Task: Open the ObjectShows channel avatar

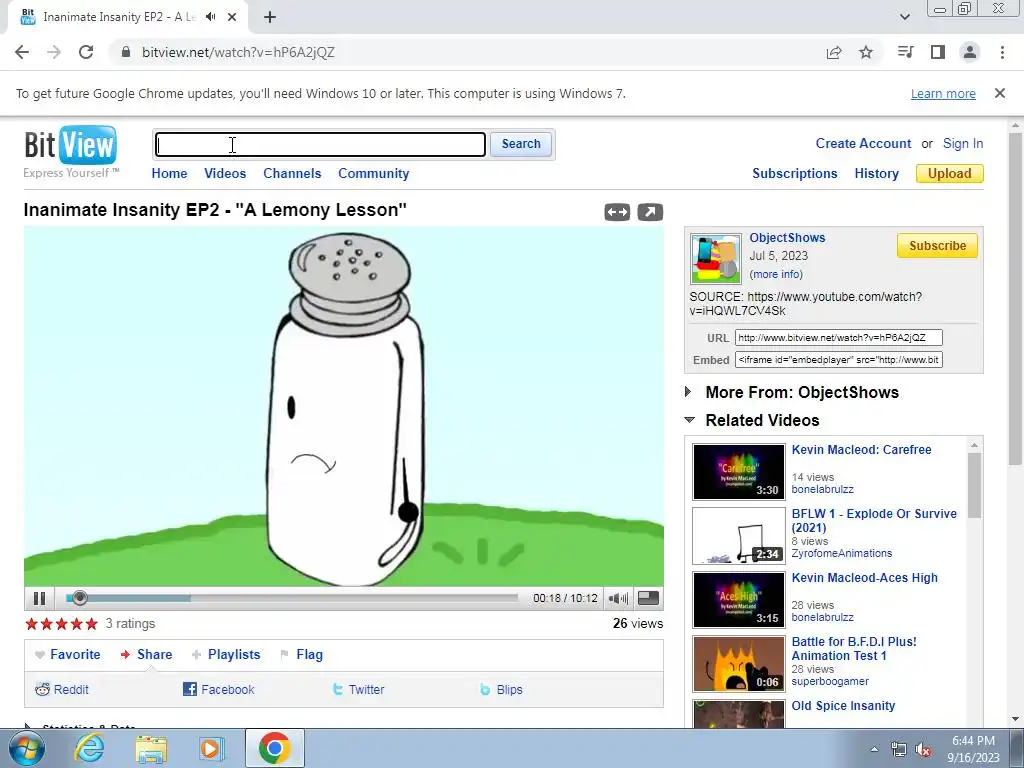Action: point(716,258)
